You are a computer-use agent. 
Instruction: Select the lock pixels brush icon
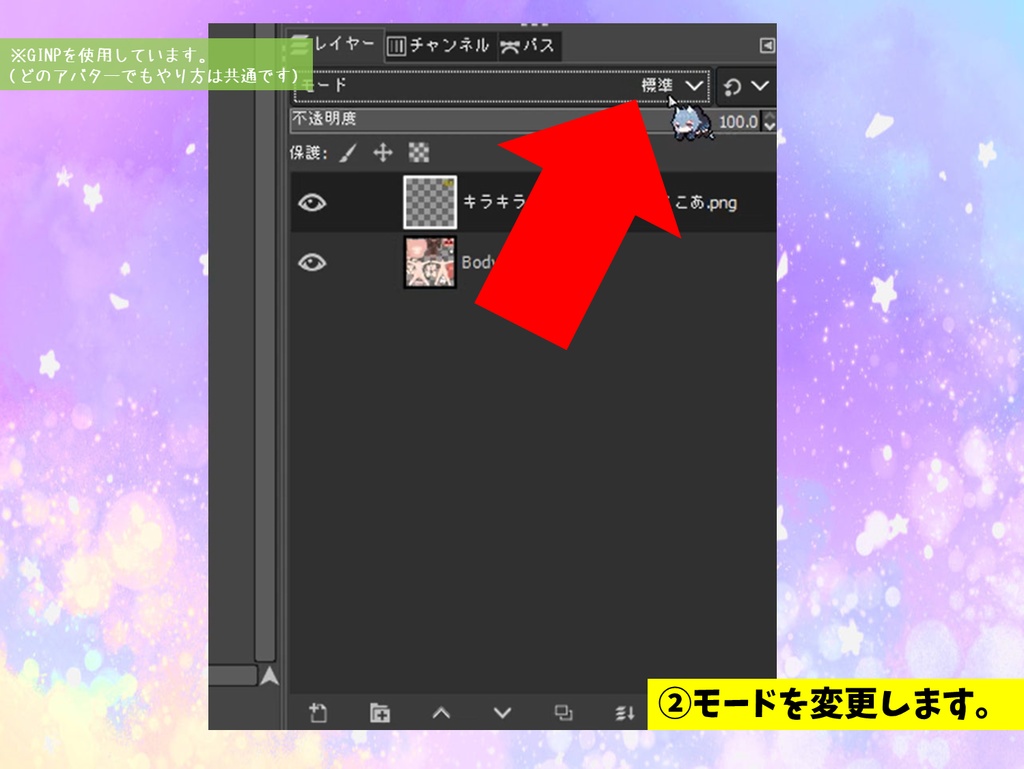coord(346,152)
